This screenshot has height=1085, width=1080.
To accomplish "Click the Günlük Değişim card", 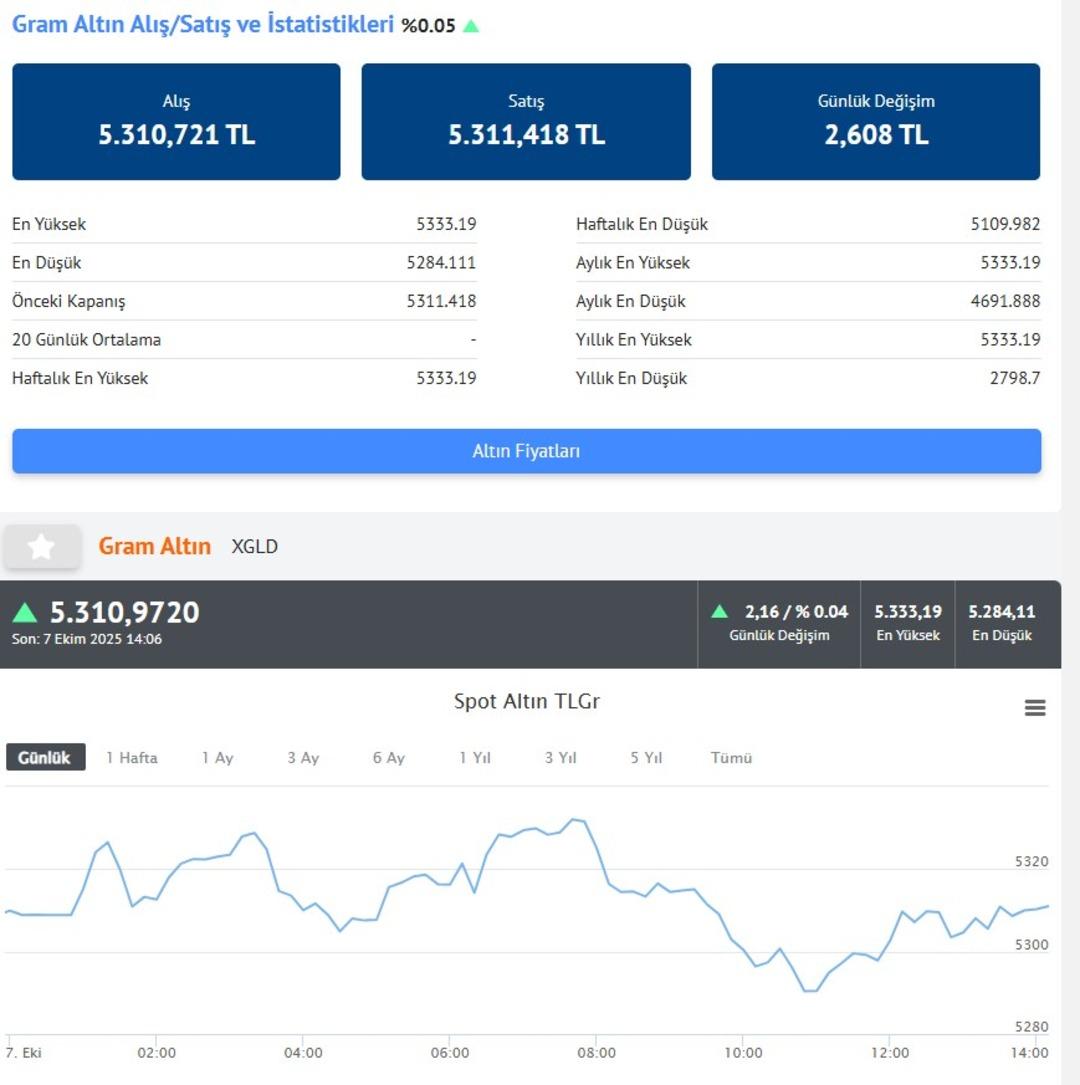I will [x=876, y=122].
